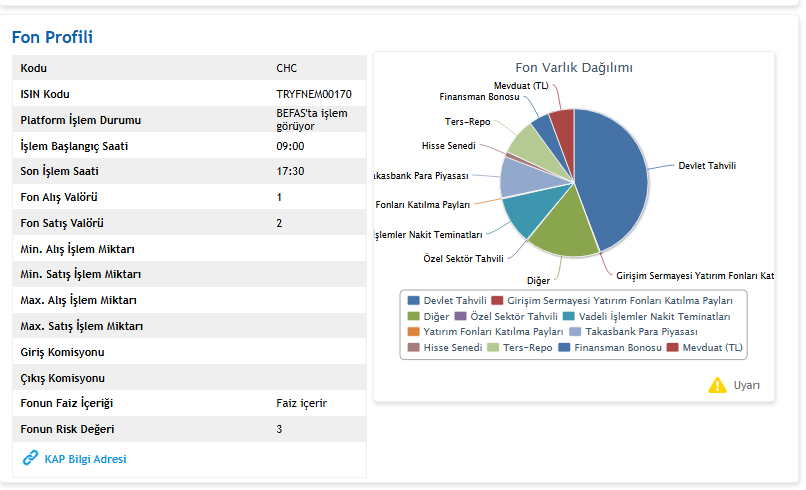Viewport: 806px width, 490px height.
Task: Click the Fon Varlık Dağılımı chart title
Action: coord(573,68)
